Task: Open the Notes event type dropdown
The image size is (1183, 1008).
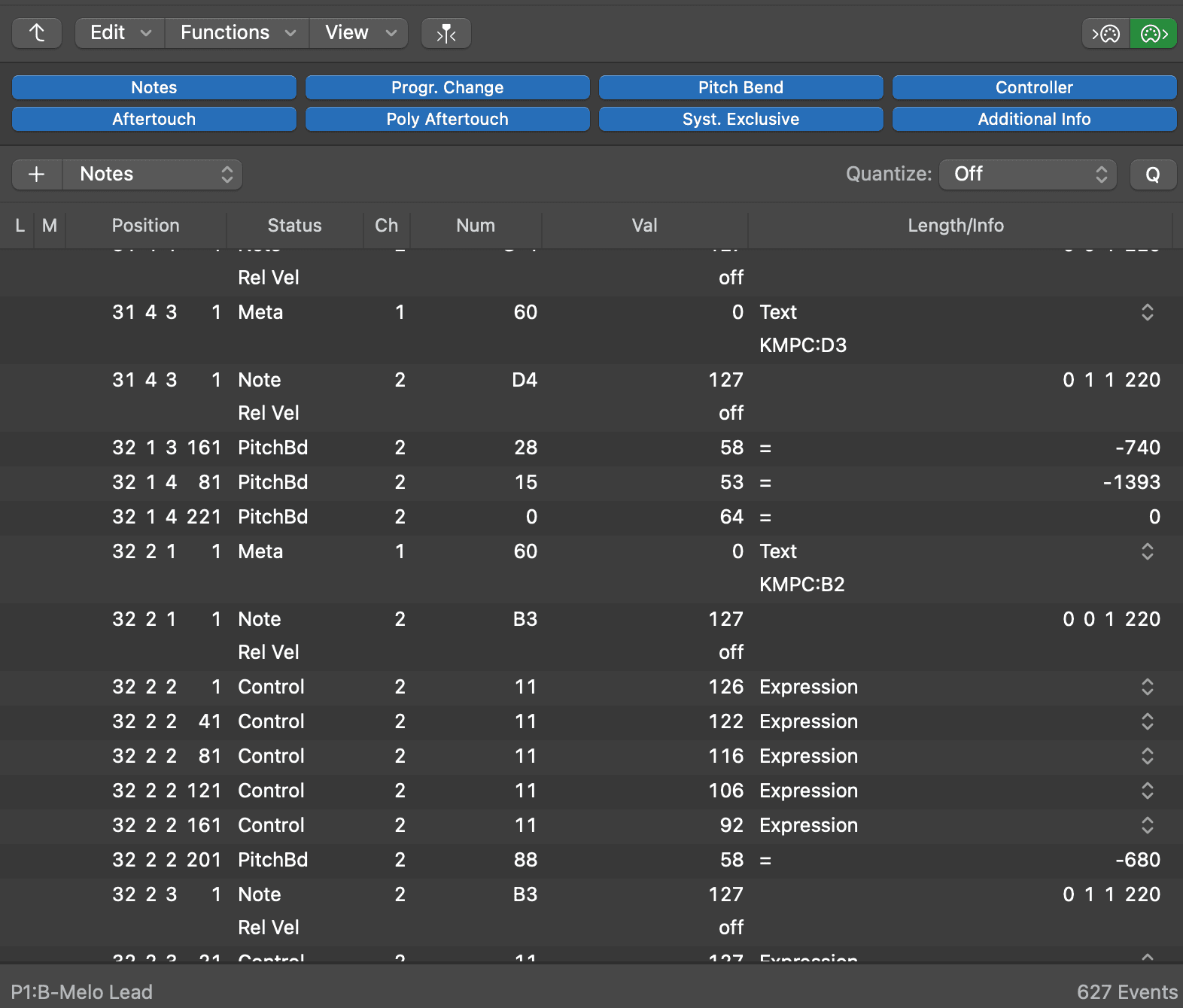Action: [153, 175]
